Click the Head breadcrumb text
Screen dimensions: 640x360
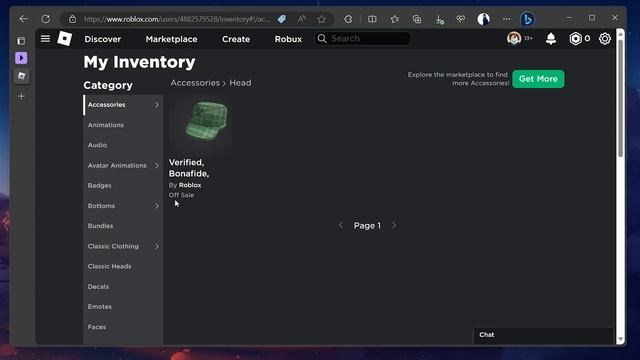point(240,83)
